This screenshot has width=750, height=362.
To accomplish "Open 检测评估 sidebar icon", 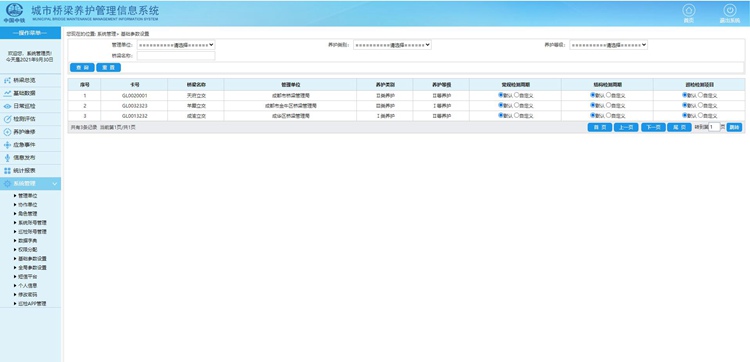I will (7, 119).
